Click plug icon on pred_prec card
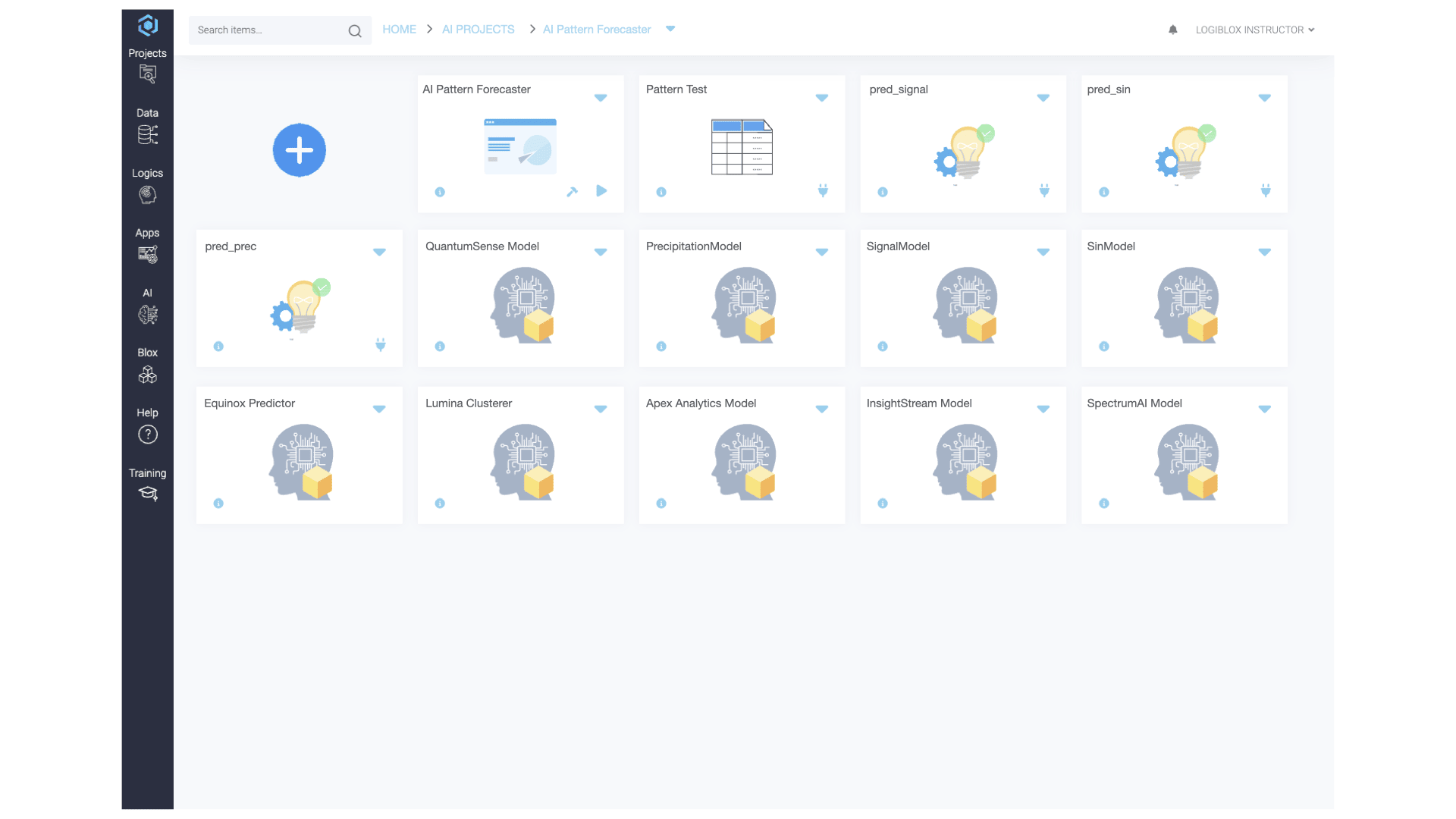The width and height of the screenshot is (1456, 819). point(381,346)
